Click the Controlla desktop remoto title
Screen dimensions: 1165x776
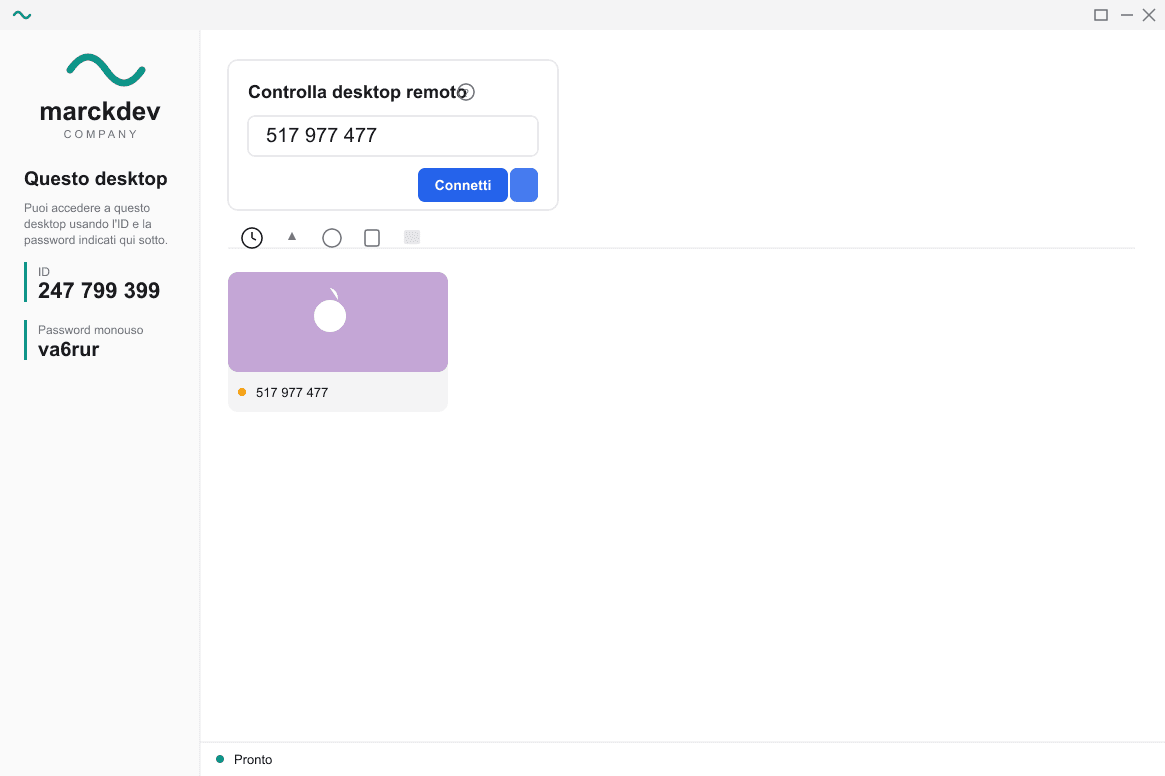357,92
